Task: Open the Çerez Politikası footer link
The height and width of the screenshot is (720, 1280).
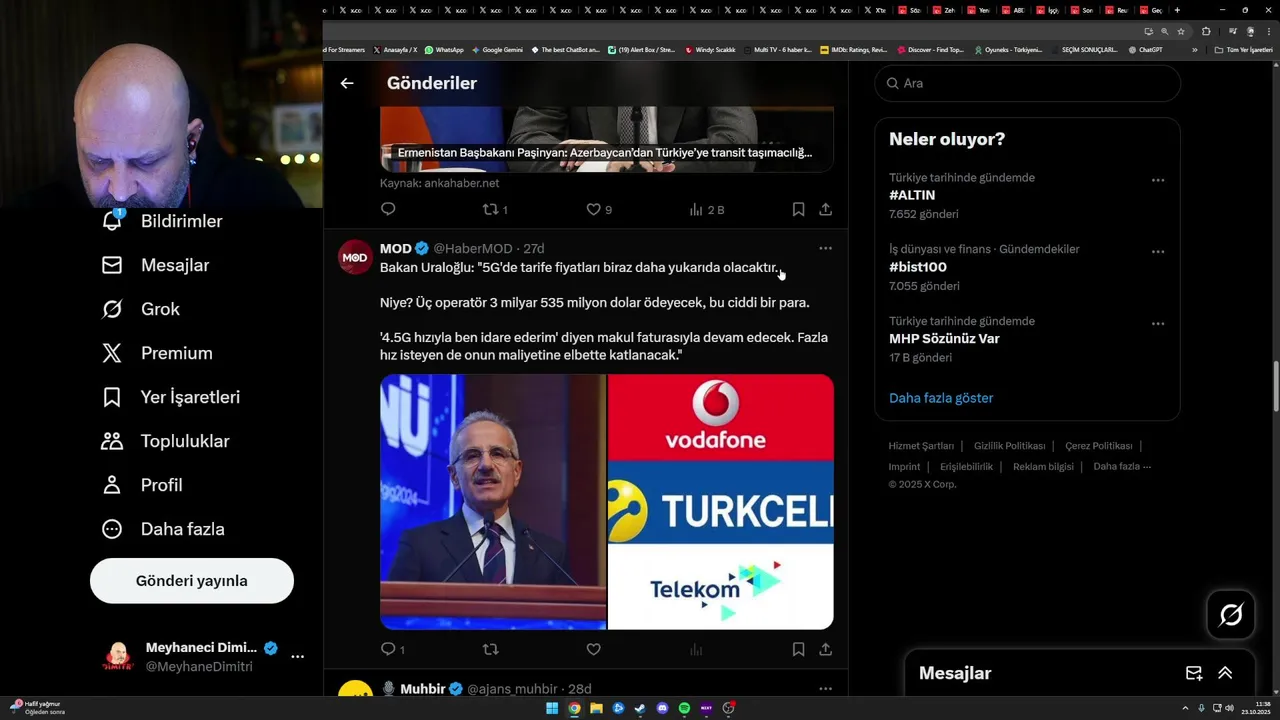Action: [1099, 446]
